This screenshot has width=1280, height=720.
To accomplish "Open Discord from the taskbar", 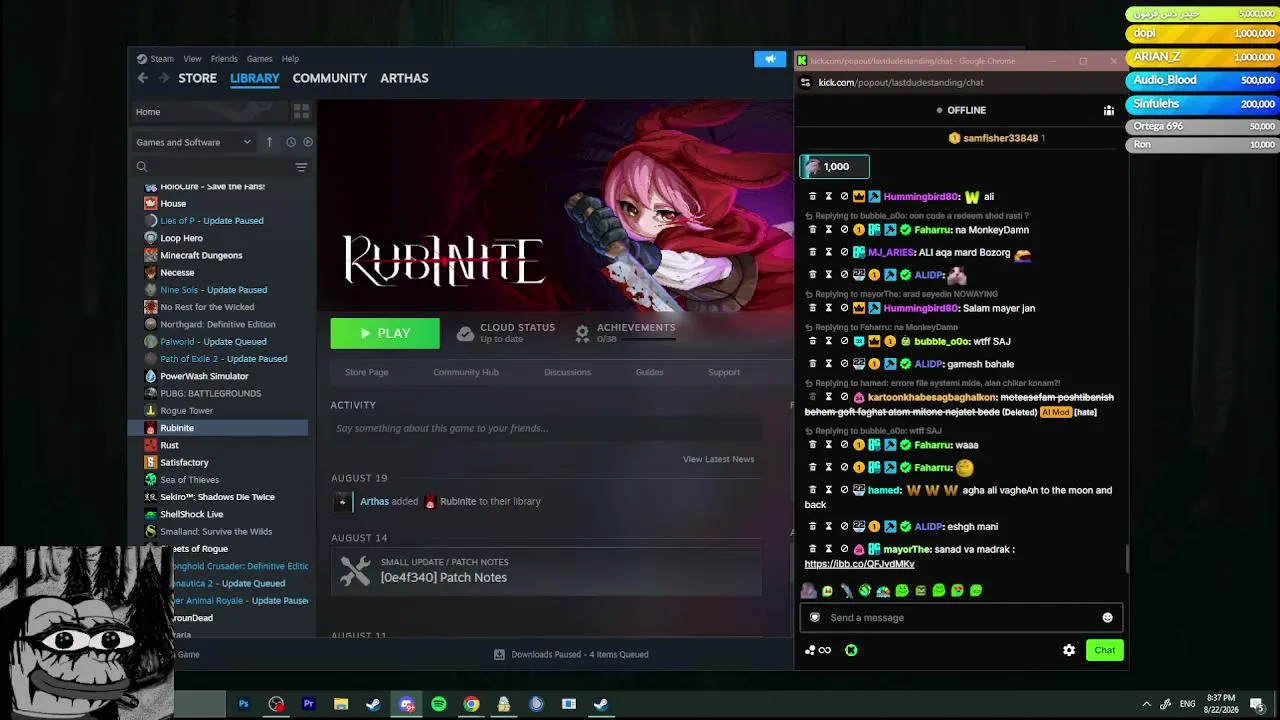I will 406,704.
